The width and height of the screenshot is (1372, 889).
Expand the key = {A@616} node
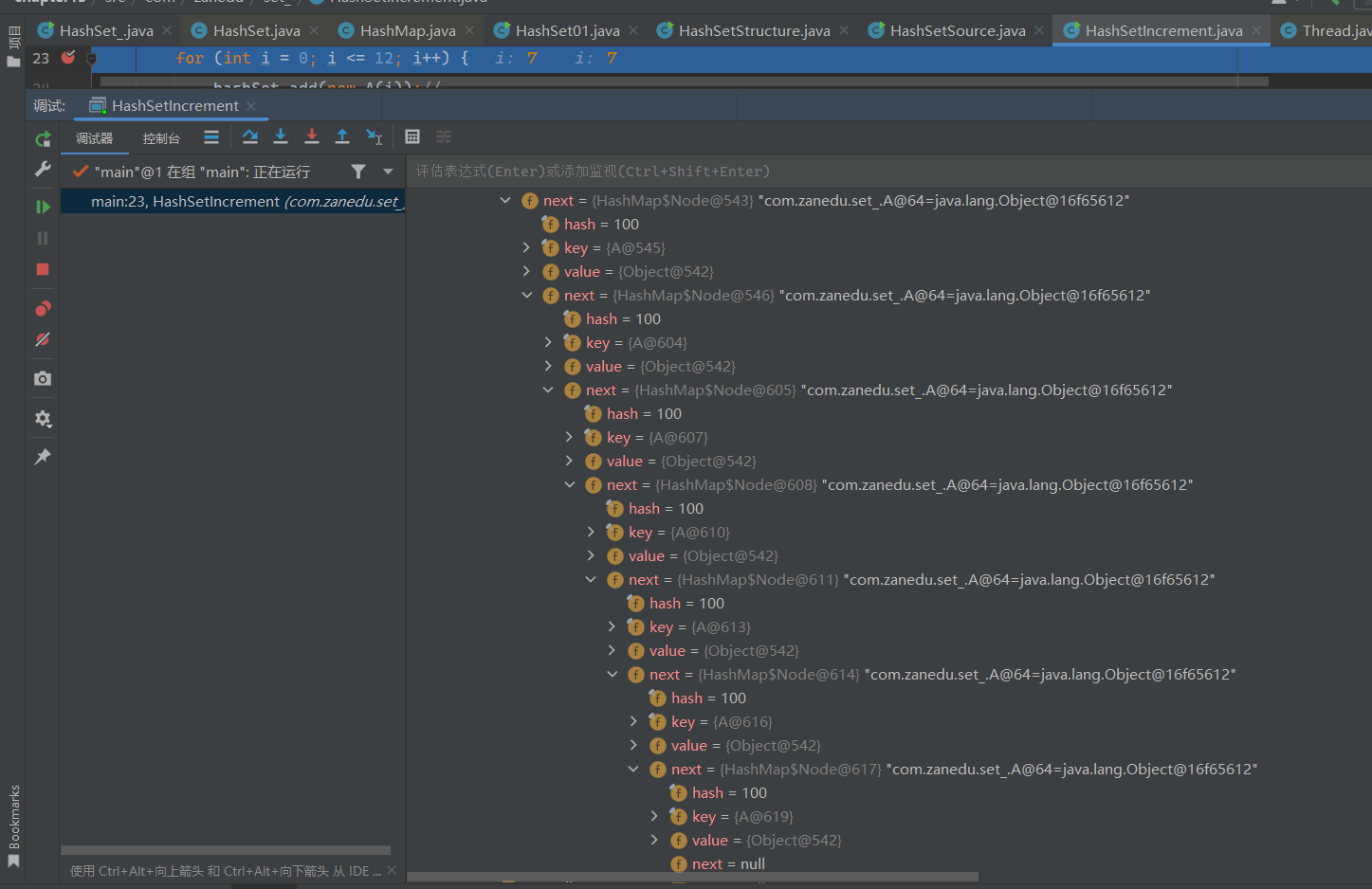pos(633,721)
